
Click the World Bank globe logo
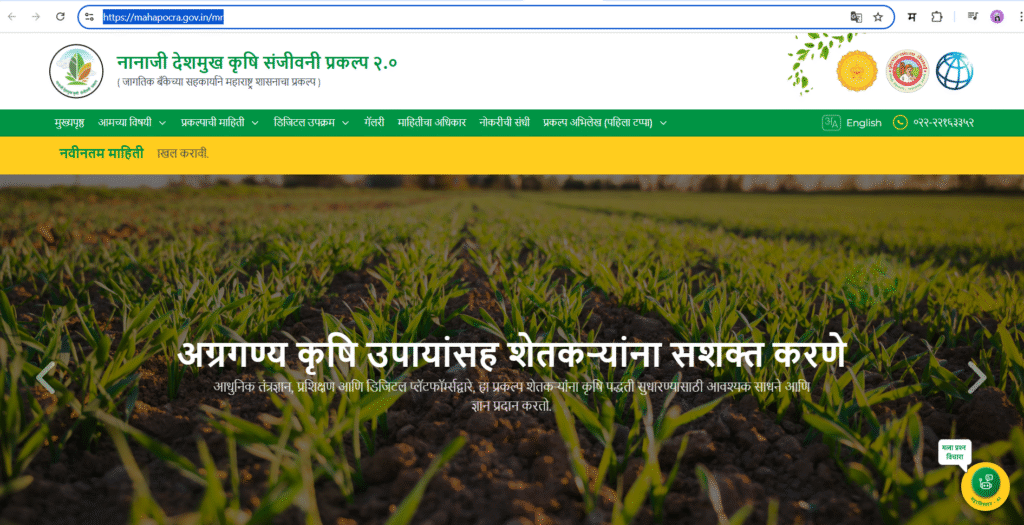click(954, 71)
